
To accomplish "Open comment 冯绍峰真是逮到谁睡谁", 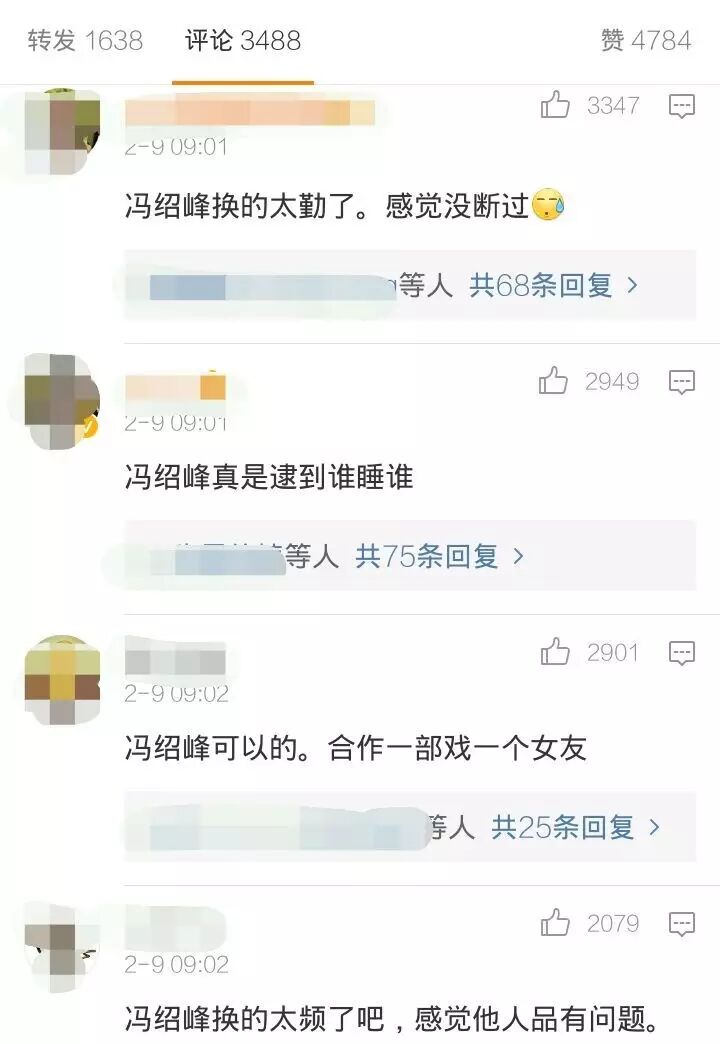I will [269, 477].
